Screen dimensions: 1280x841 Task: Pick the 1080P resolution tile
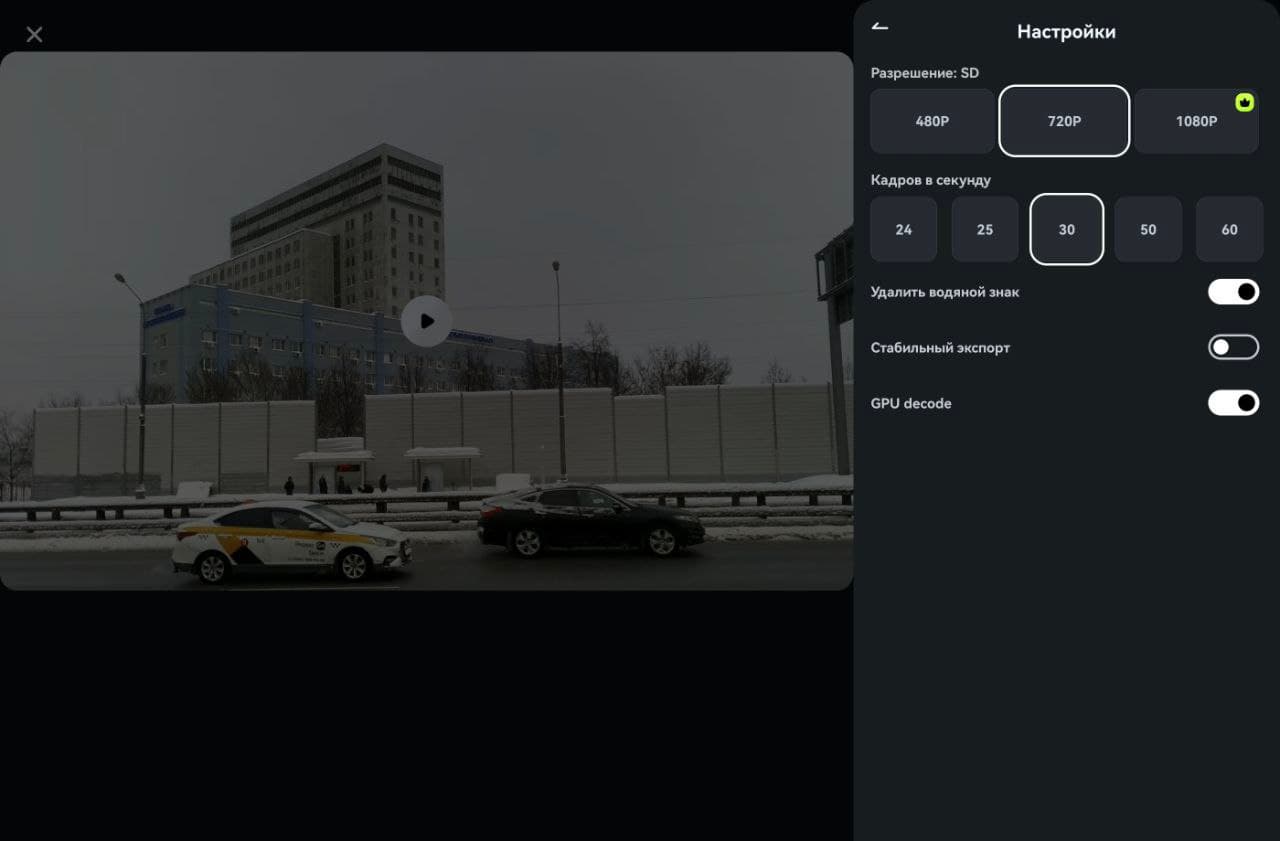pyautogui.click(x=1196, y=121)
